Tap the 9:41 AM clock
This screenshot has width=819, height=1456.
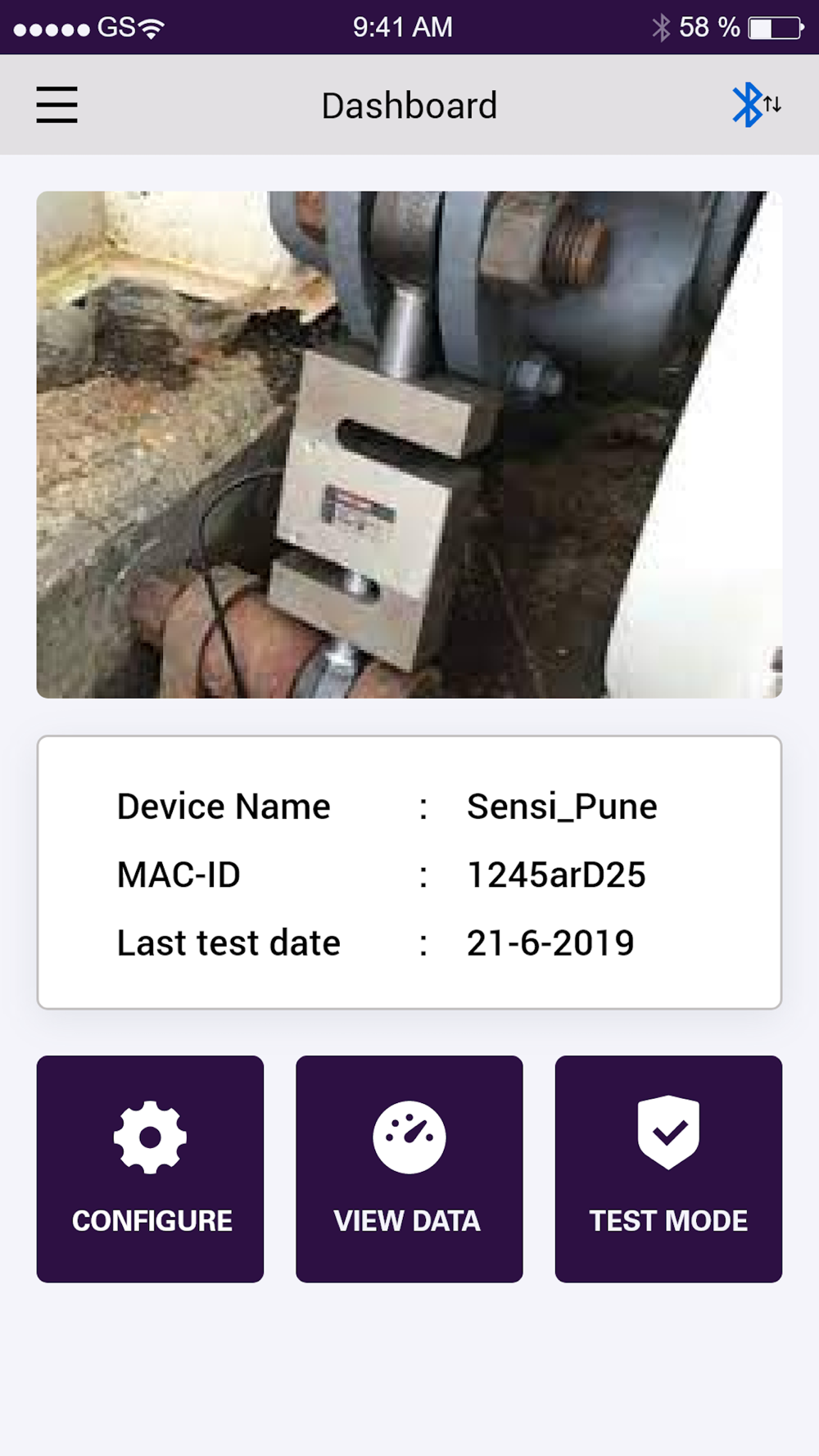coord(403,28)
